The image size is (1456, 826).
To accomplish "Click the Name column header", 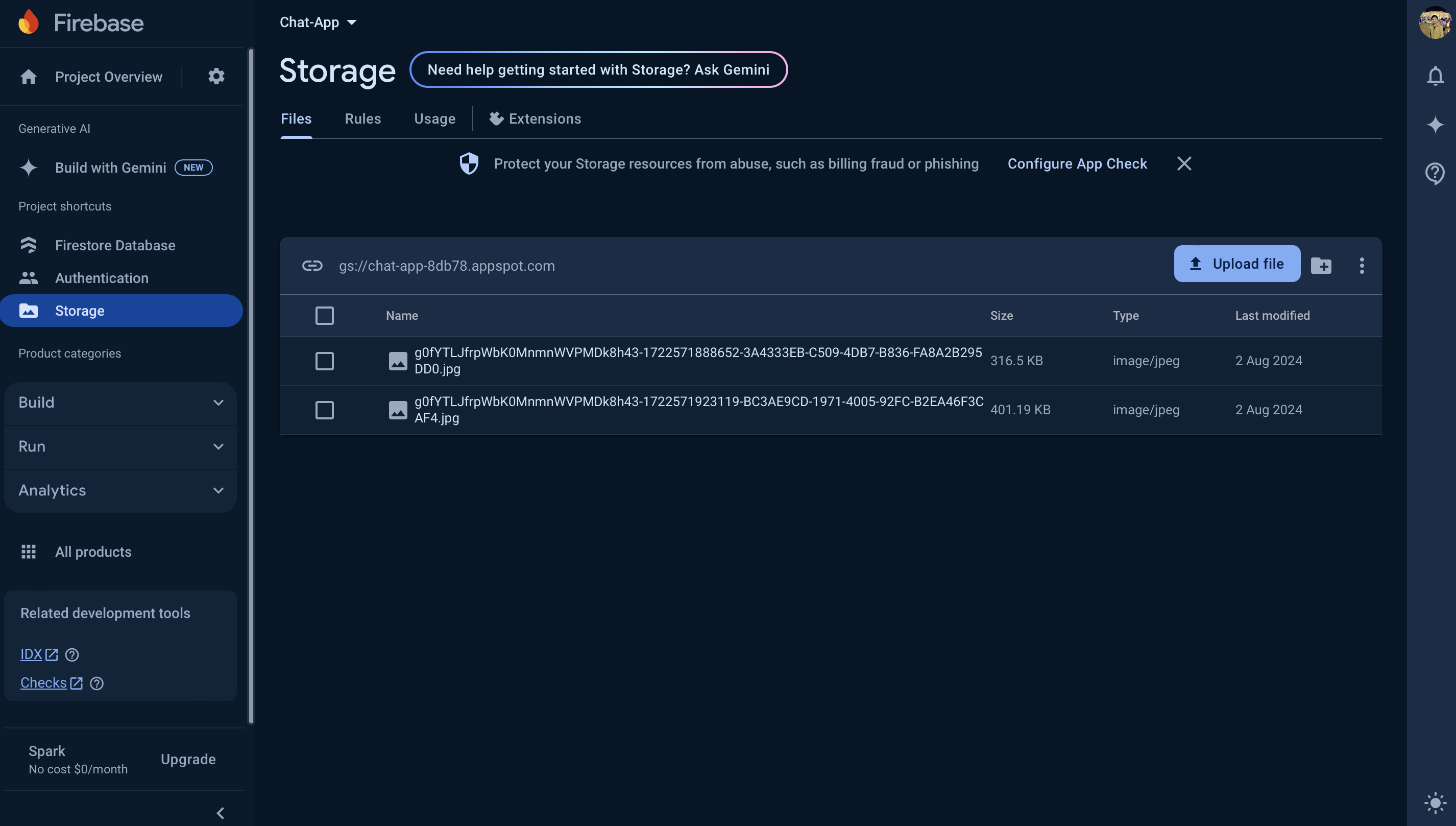I will [x=402, y=315].
